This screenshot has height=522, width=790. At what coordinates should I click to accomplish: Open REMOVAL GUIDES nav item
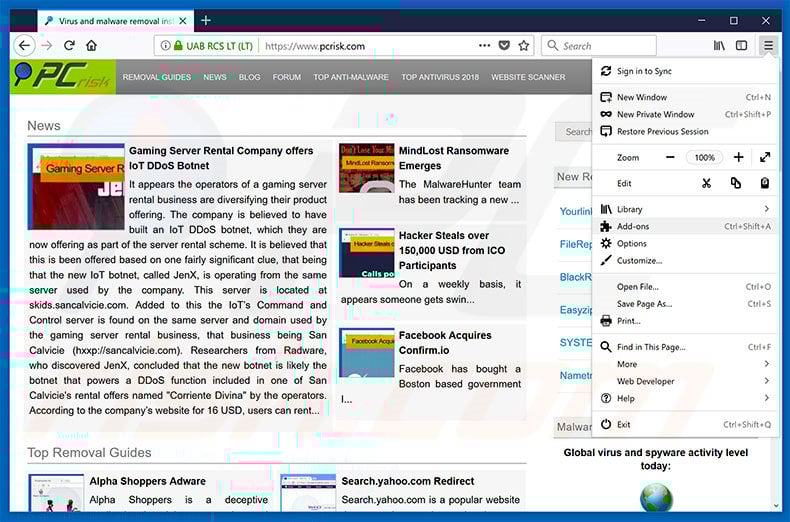(x=157, y=77)
